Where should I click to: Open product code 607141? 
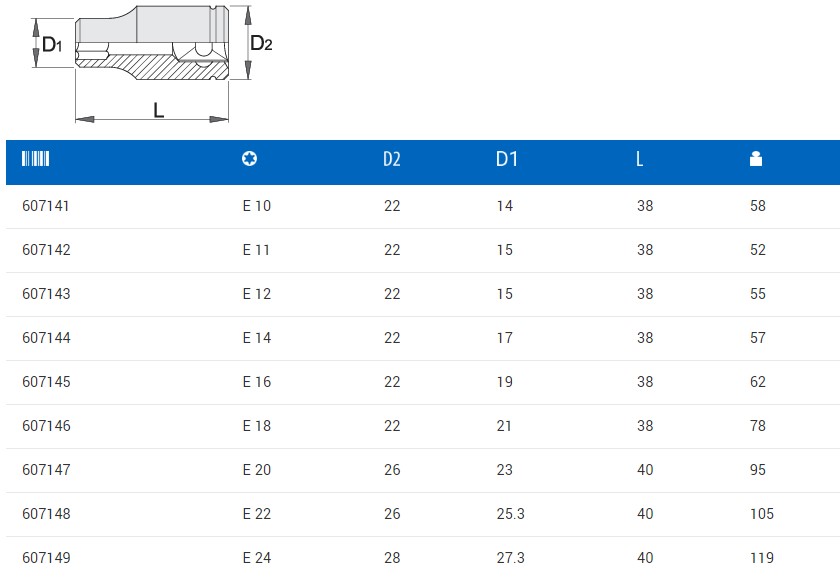[x=46, y=206]
